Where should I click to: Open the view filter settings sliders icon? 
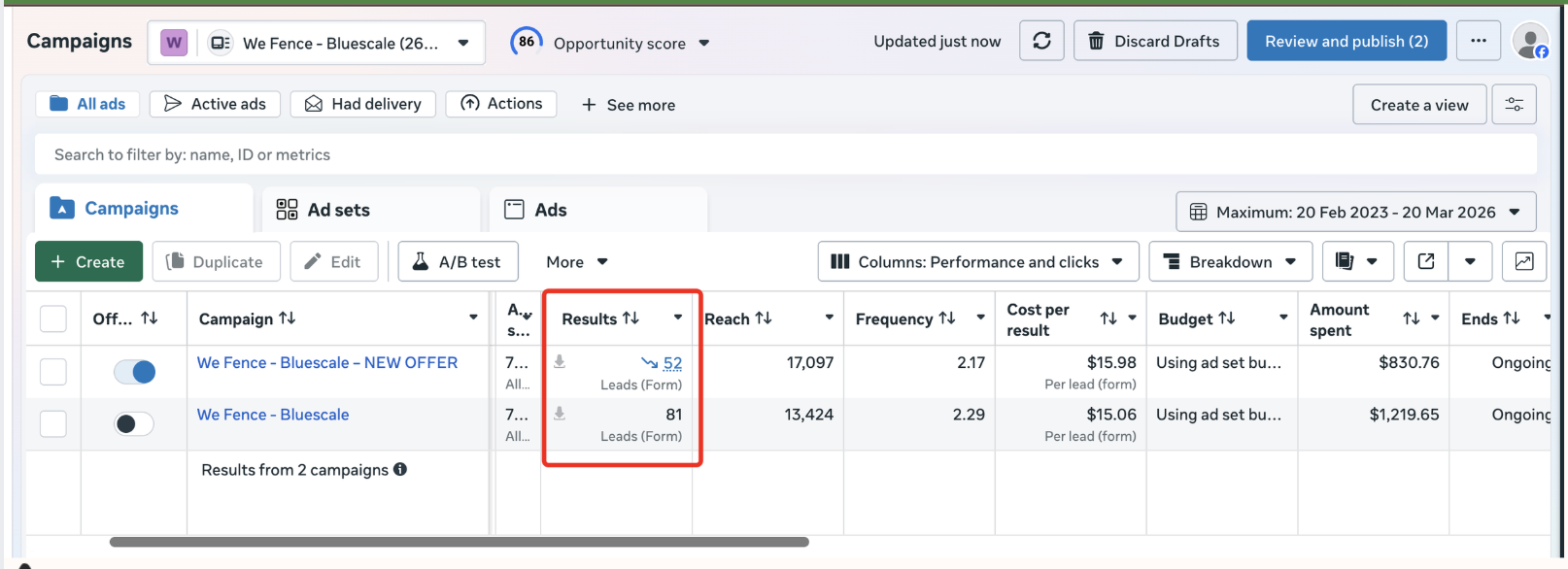tap(1515, 105)
